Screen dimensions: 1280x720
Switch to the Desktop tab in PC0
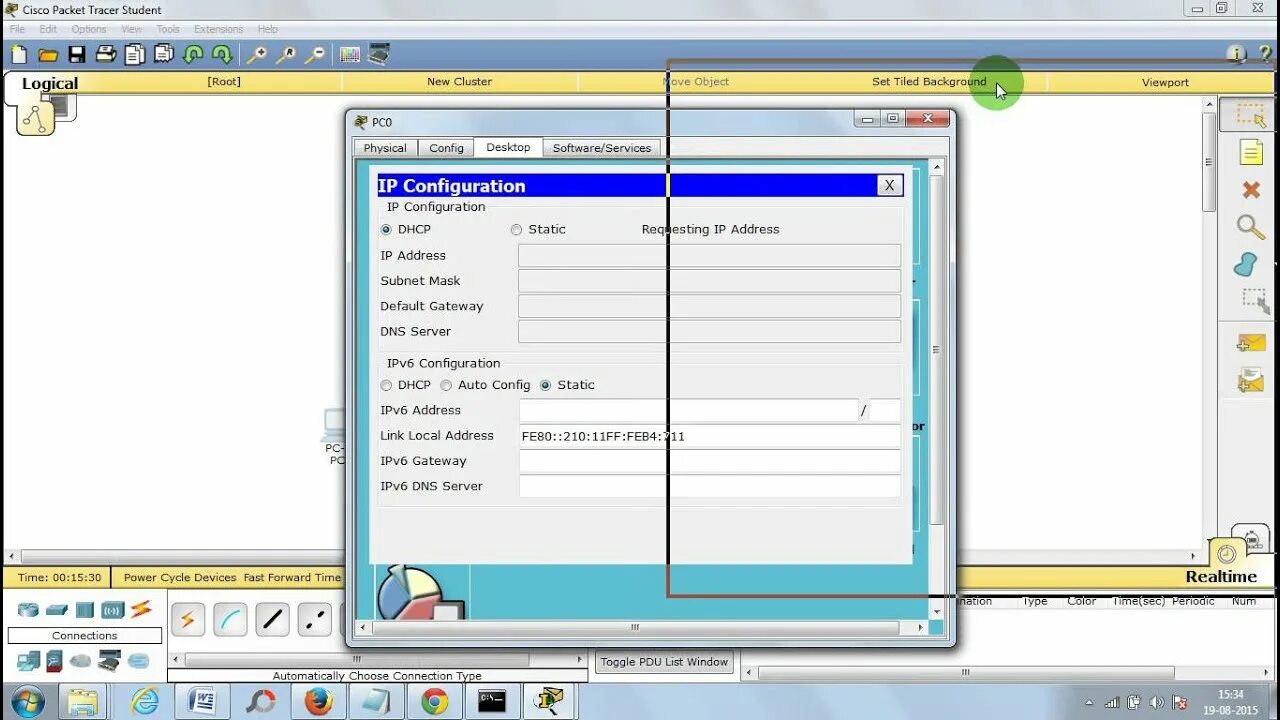pyautogui.click(x=508, y=147)
